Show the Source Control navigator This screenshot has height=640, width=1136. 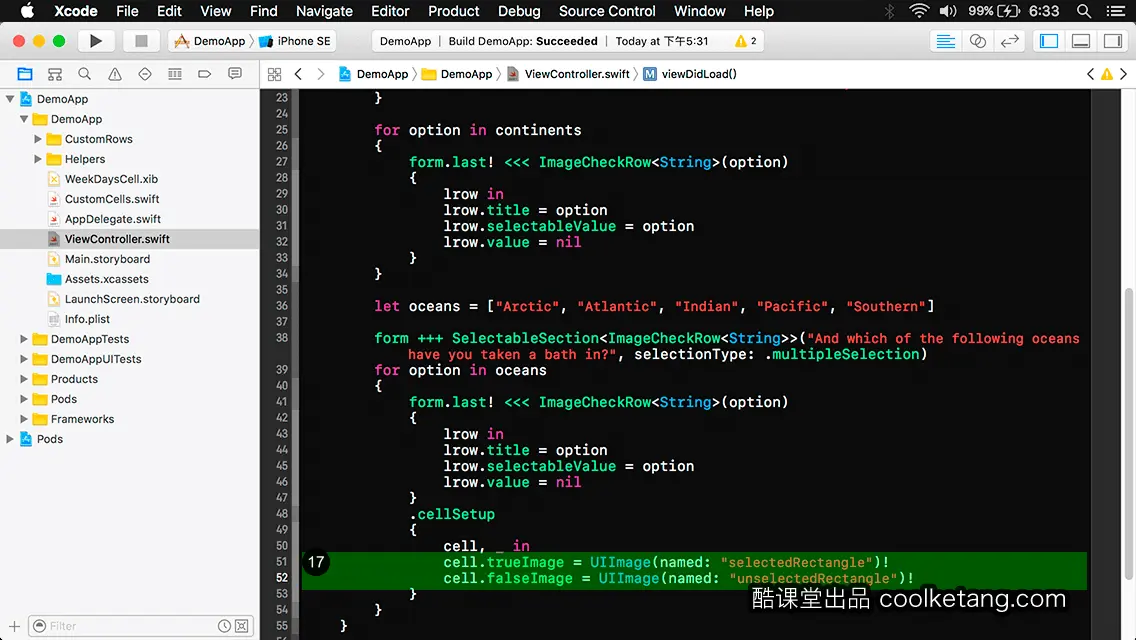coord(54,74)
